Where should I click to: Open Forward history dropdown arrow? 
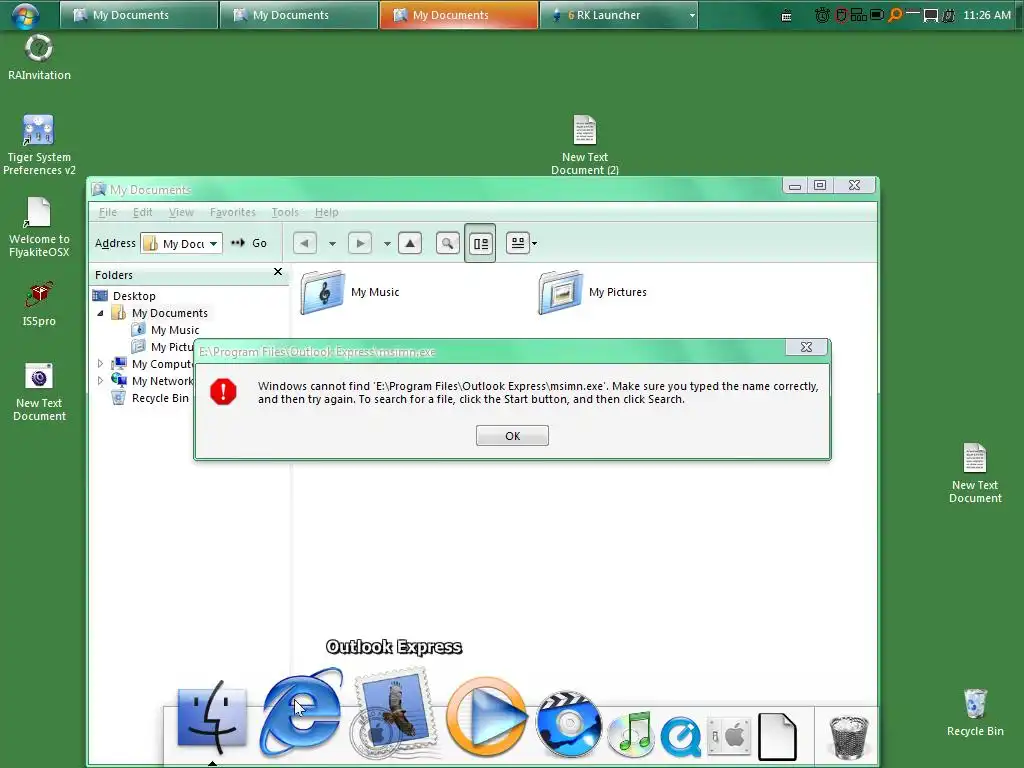pyautogui.click(x=387, y=244)
